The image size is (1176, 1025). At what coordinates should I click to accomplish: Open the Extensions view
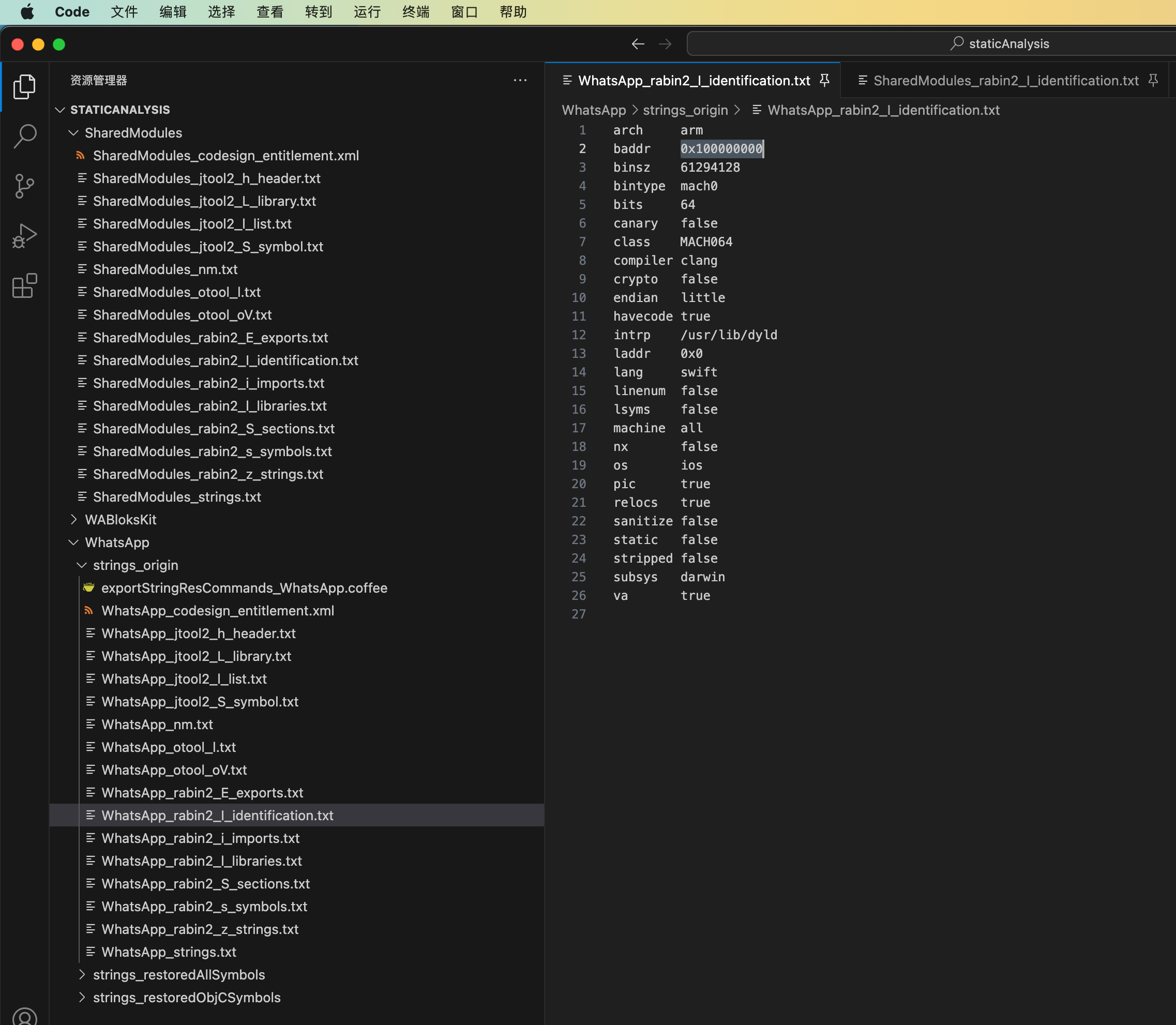point(25,285)
